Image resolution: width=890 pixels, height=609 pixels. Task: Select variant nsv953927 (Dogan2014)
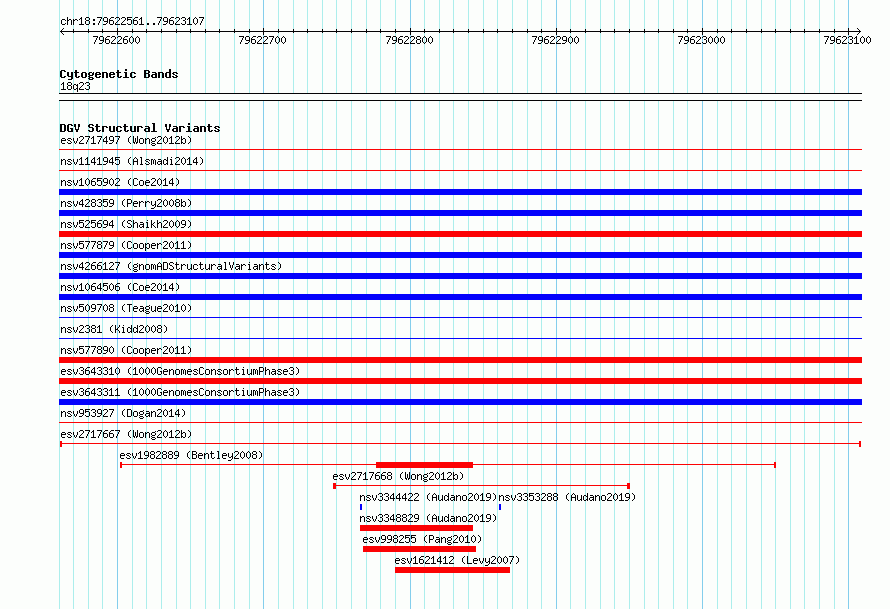point(123,413)
